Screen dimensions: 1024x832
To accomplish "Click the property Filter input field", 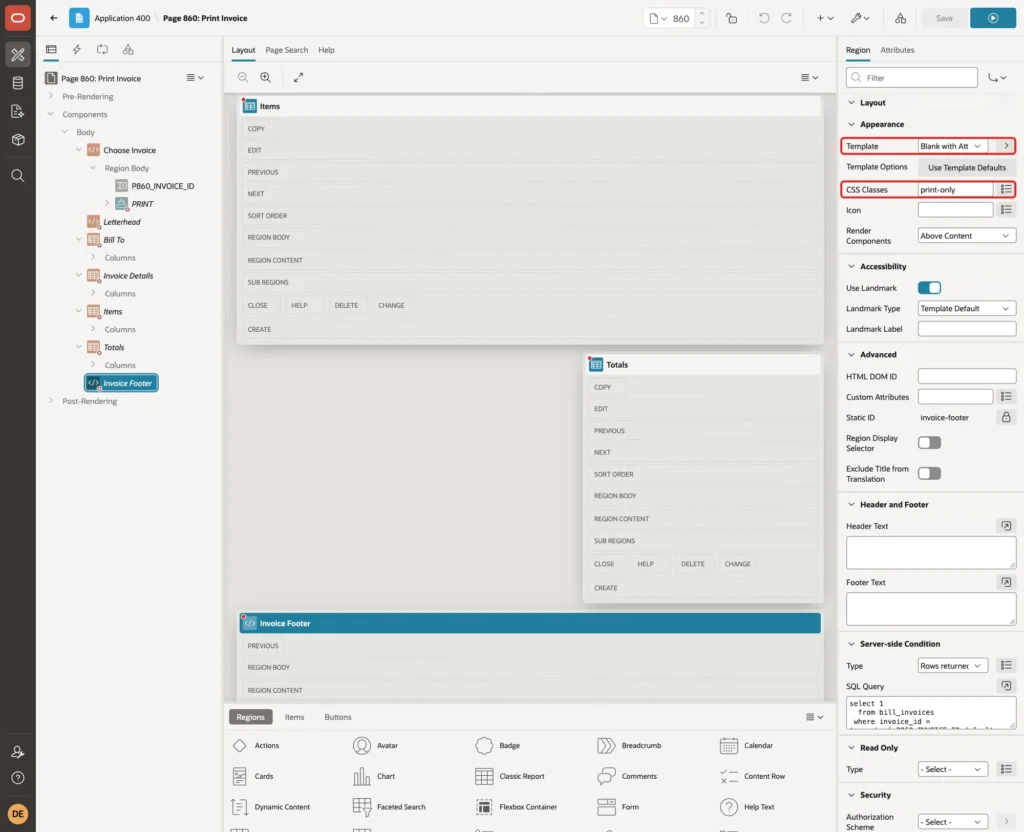I will point(912,78).
